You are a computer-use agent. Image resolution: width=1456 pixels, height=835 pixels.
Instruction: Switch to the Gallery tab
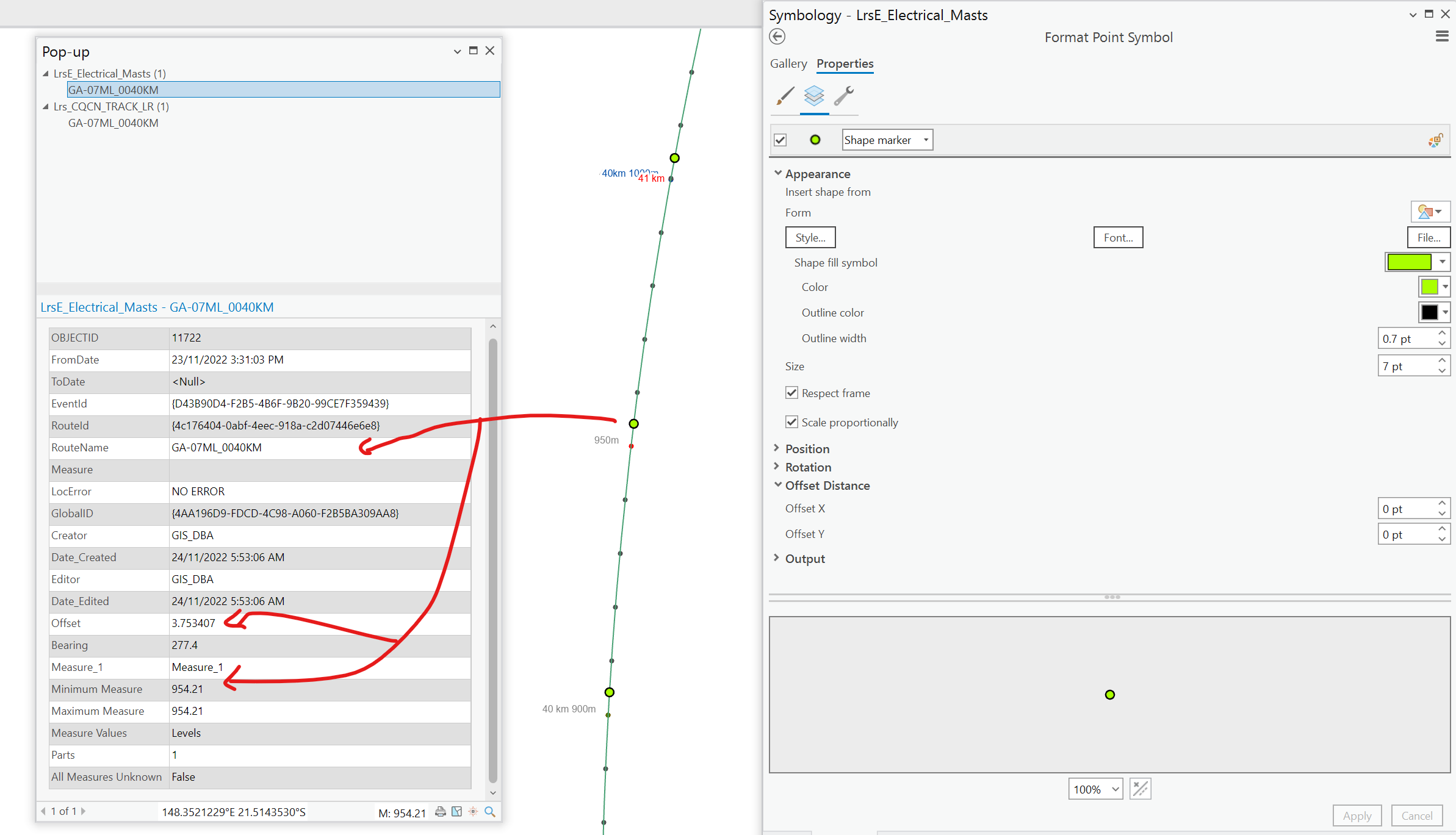pyautogui.click(x=788, y=63)
